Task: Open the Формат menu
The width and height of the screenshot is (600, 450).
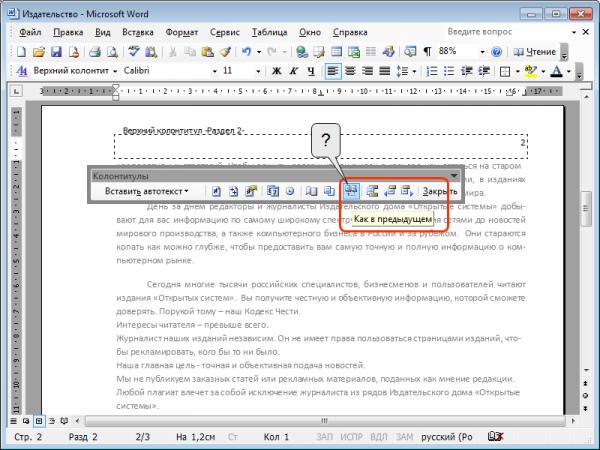Action: 182,33
